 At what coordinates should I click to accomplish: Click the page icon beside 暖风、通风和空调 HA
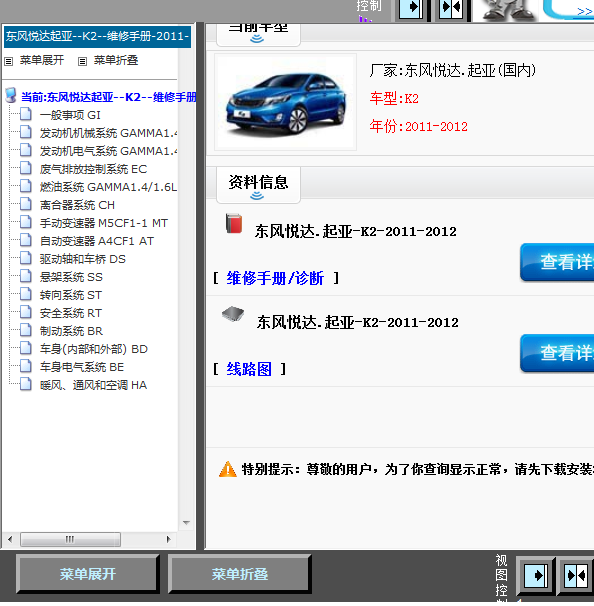(26, 385)
